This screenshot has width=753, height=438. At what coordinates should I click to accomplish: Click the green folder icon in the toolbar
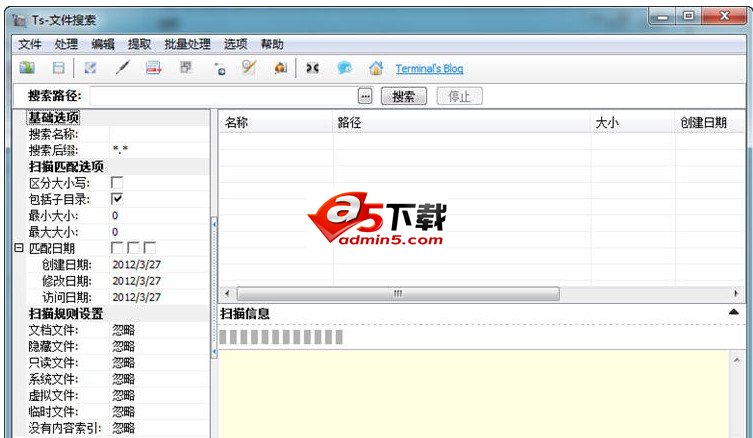[x=27, y=68]
